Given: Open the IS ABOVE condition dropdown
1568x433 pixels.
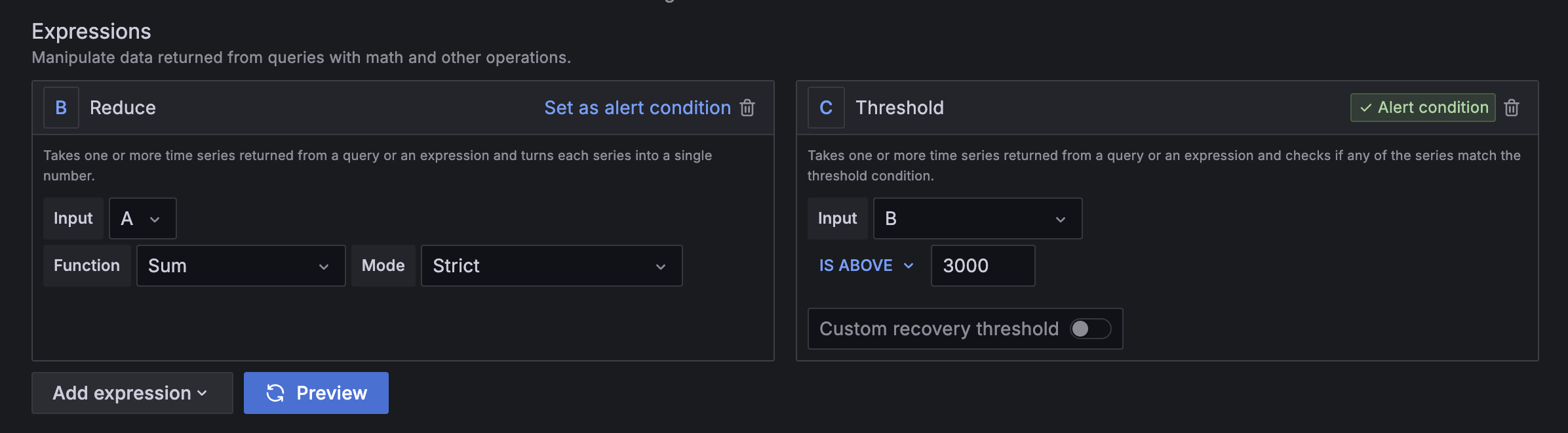Looking at the screenshot, I should coord(865,265).
